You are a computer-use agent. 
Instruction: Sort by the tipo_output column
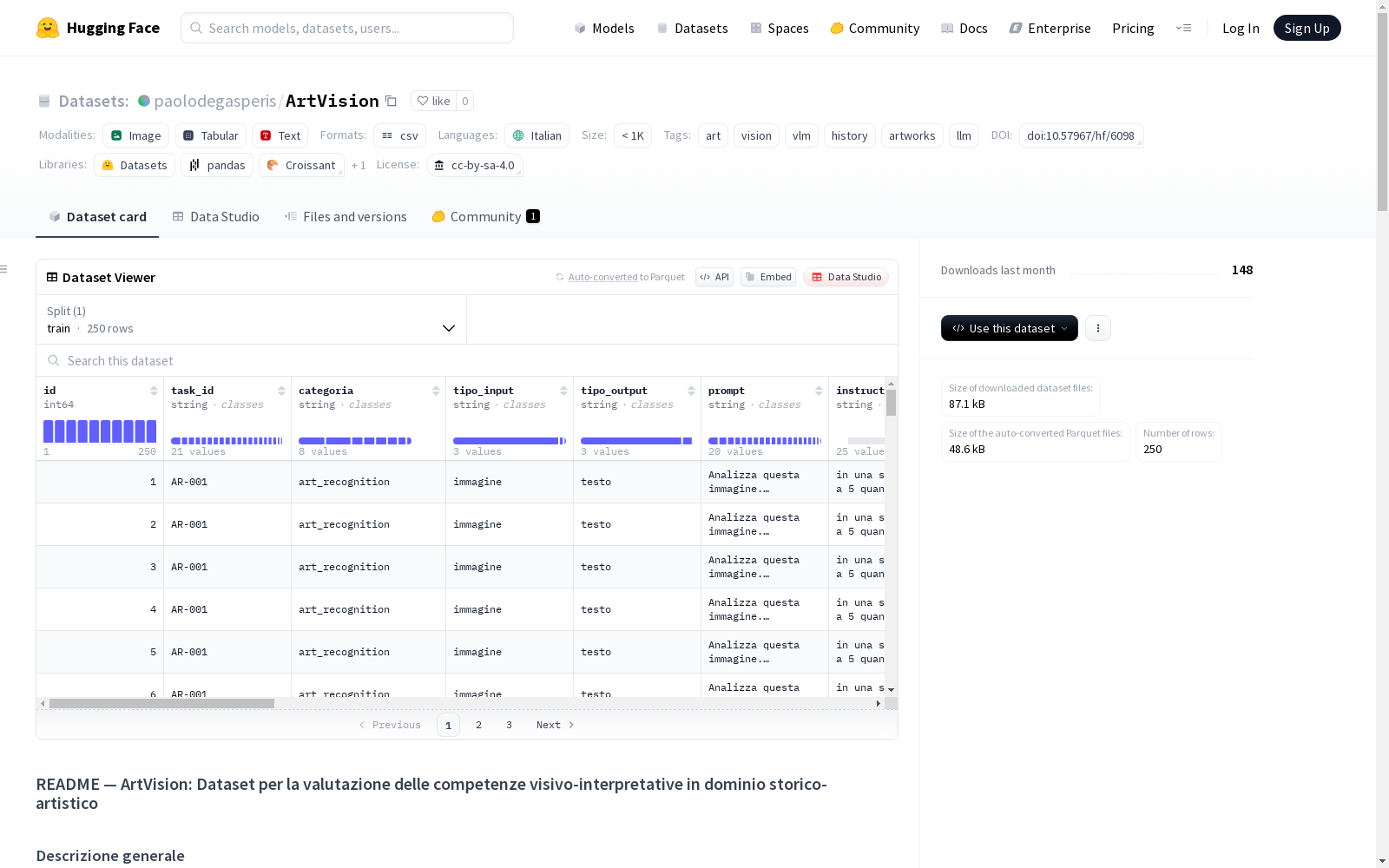click(691, 391)
